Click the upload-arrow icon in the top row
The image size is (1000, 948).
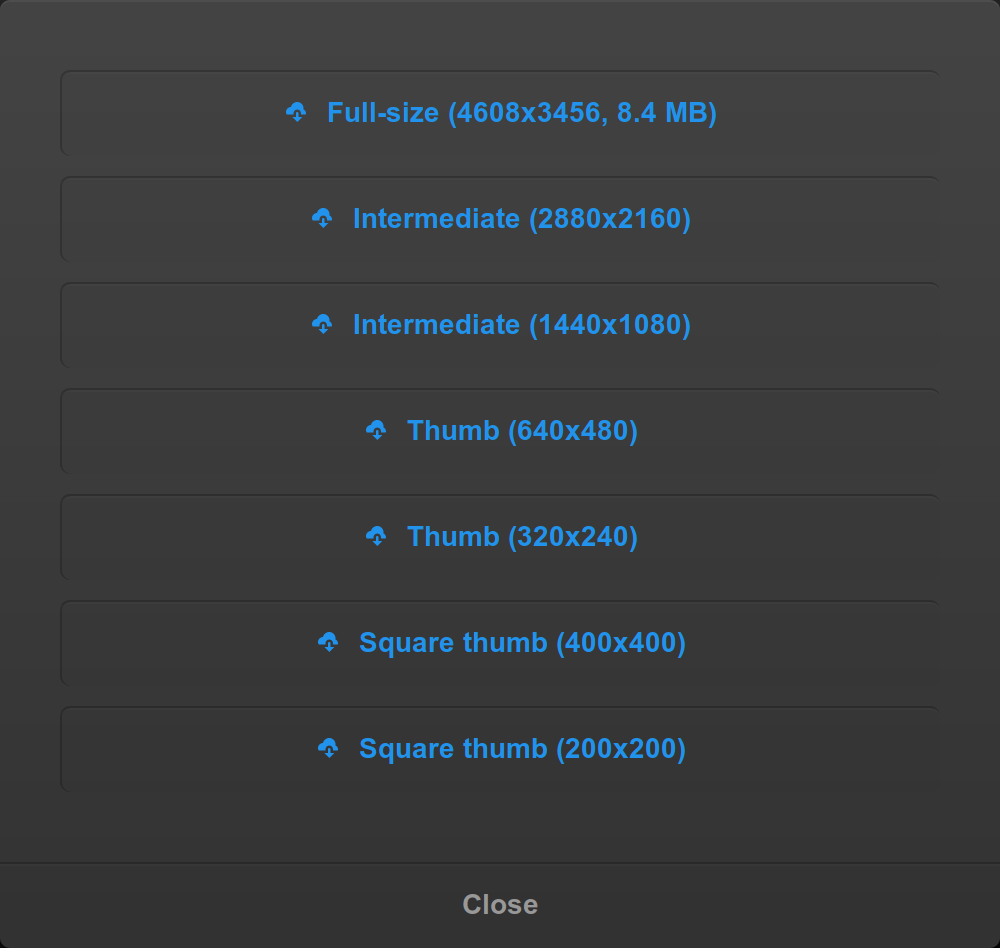[x=296, y=113]
